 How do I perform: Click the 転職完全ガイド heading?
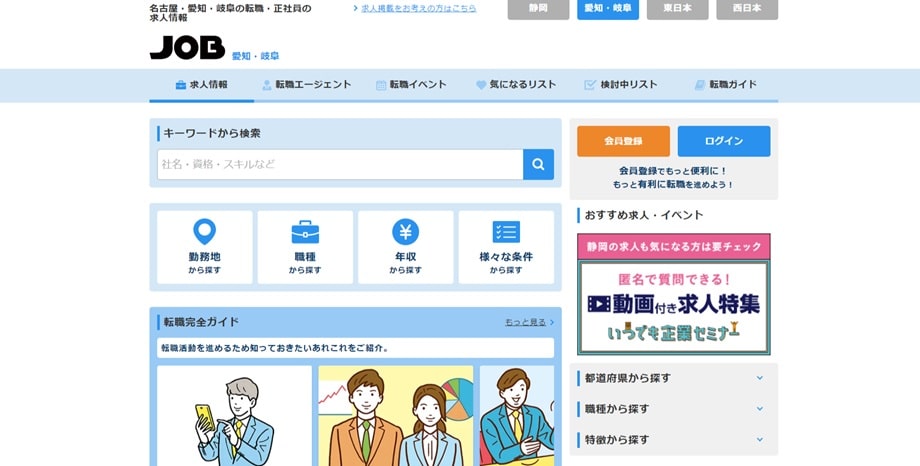pyautogui.click(x=201, y=322)
